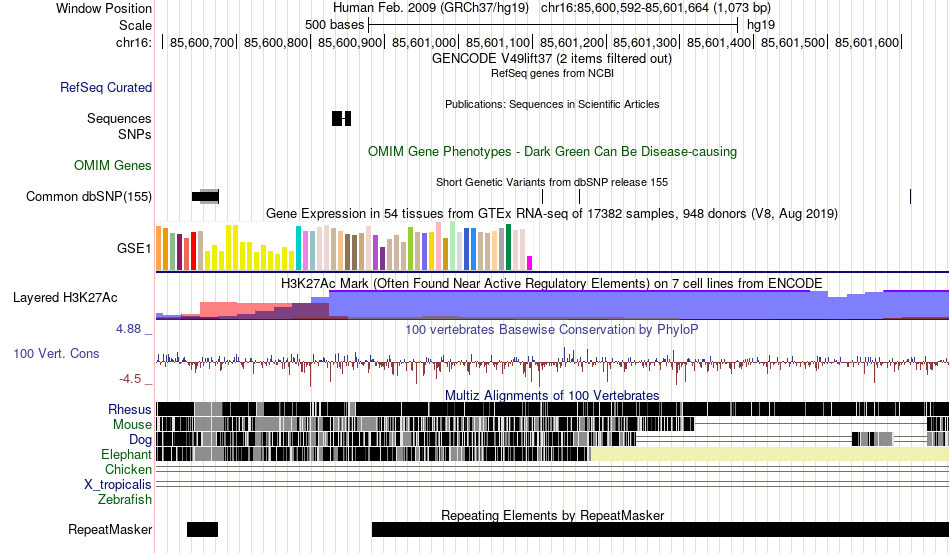Click the 'chr16:' ruler label on the left
The width and height of the screenshot is (950, 553).
pos(134,42)
